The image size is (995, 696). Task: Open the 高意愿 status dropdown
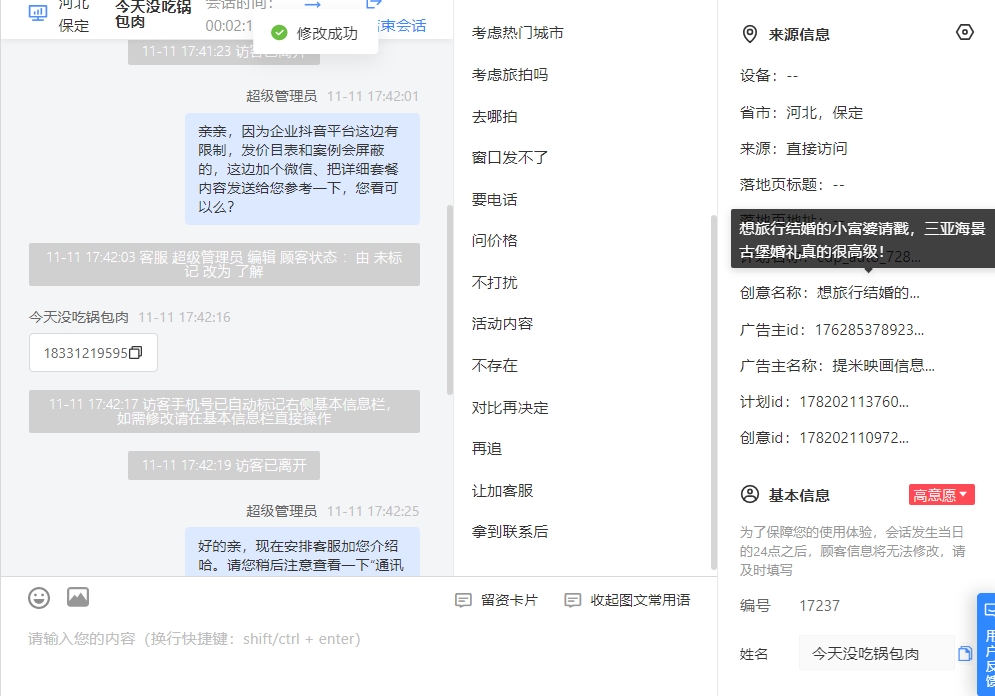[x=941, y=495]
